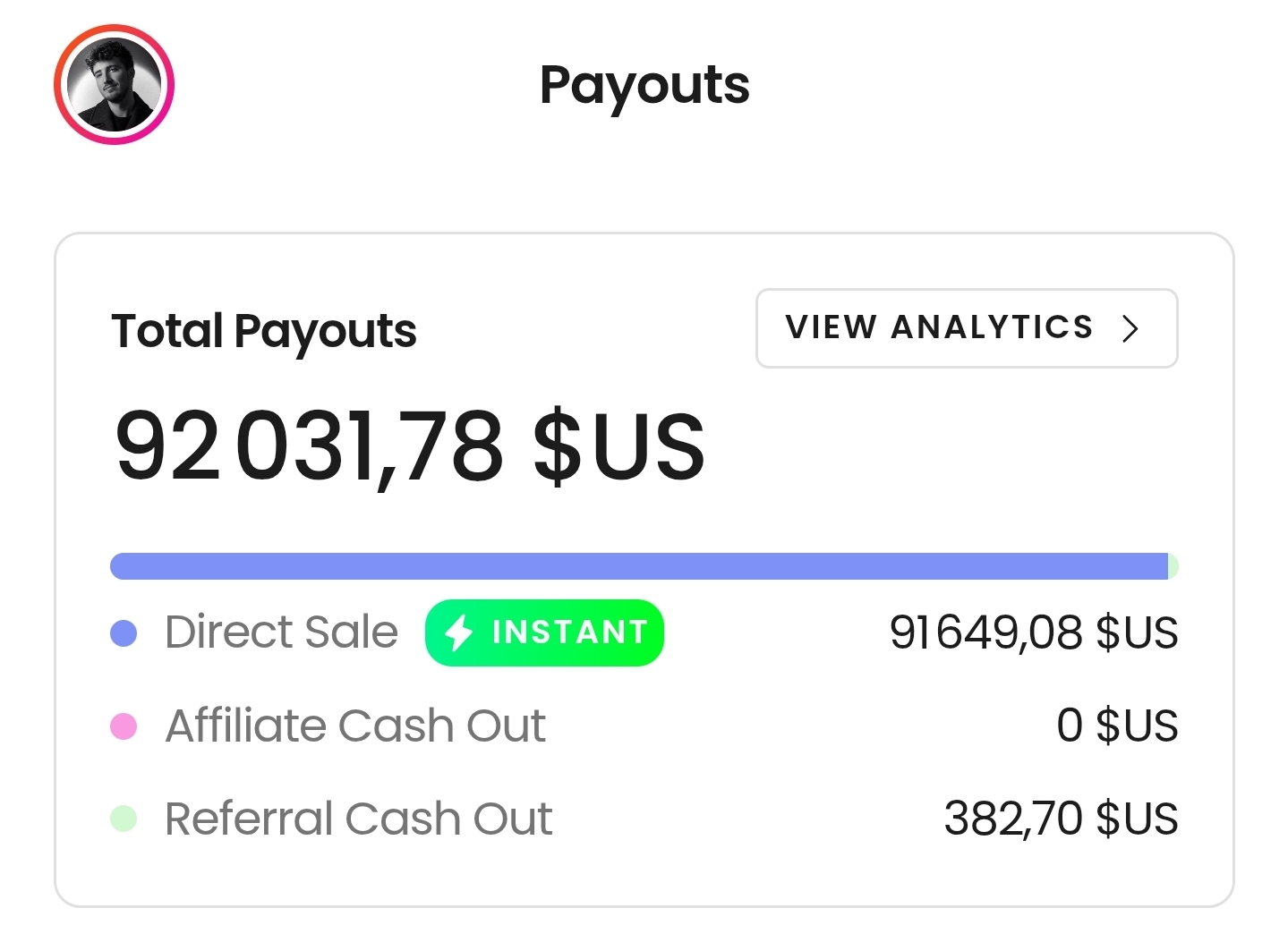Click the green dot beside Referral Cash Out

pos(124,819)
